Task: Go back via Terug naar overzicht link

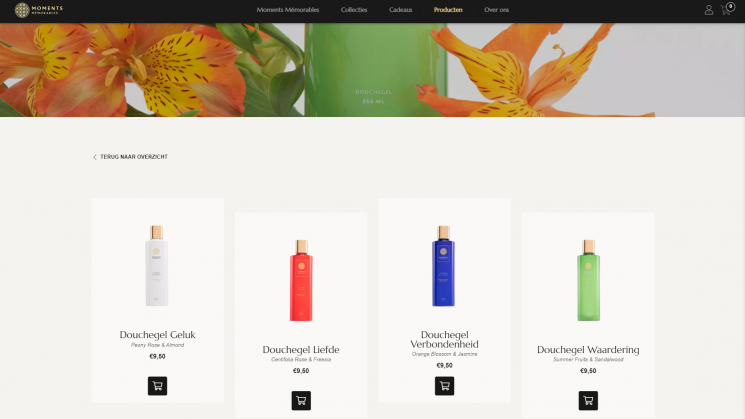Action: [x=134, y=157]
